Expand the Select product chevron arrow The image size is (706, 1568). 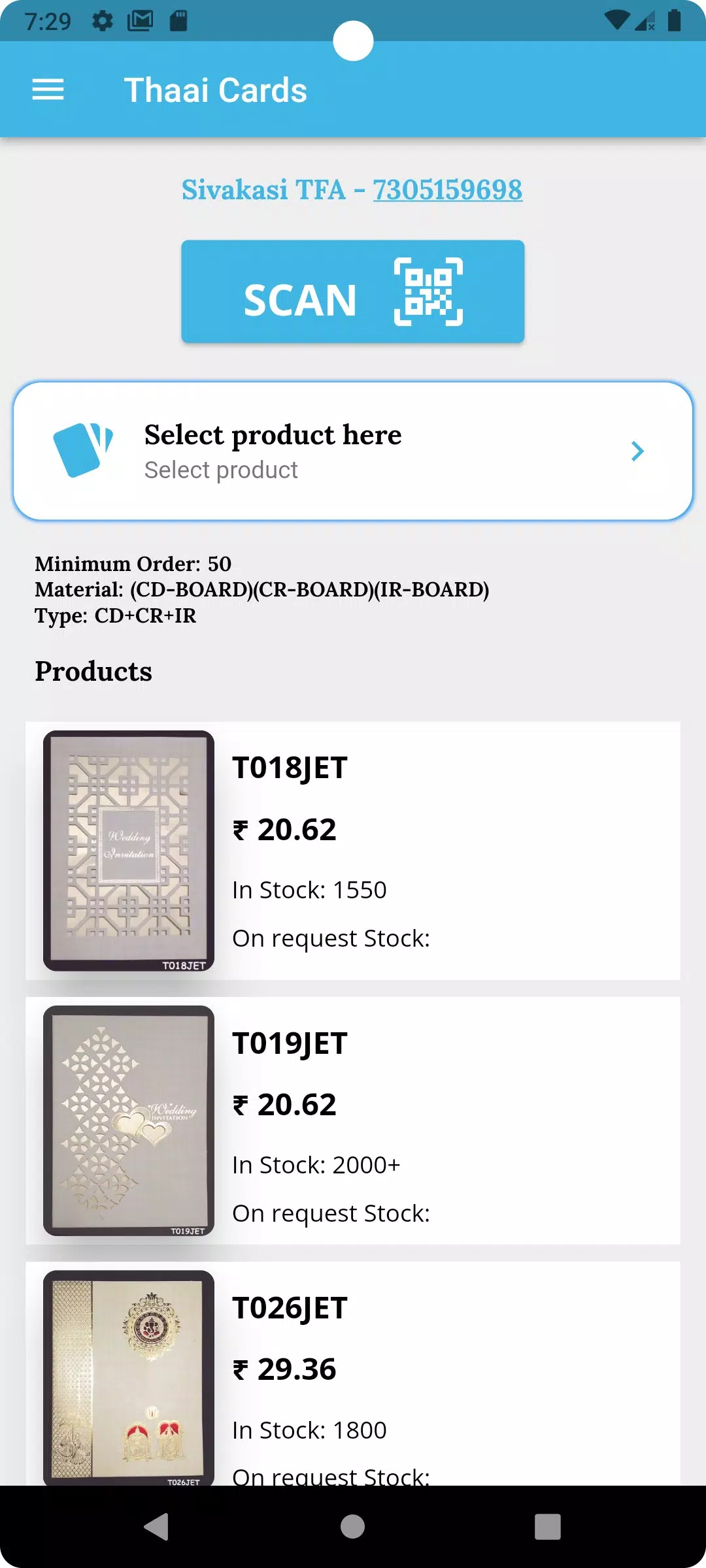[x=637, y=451]
